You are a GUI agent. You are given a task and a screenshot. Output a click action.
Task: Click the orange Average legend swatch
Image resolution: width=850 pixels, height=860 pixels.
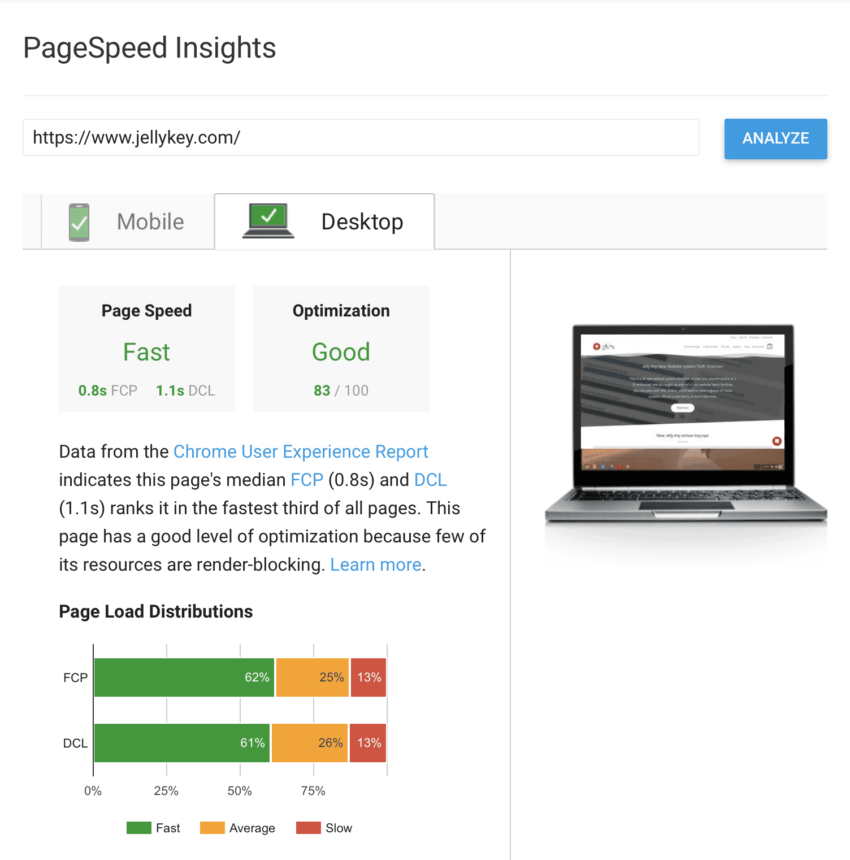[x=212, y=828]
